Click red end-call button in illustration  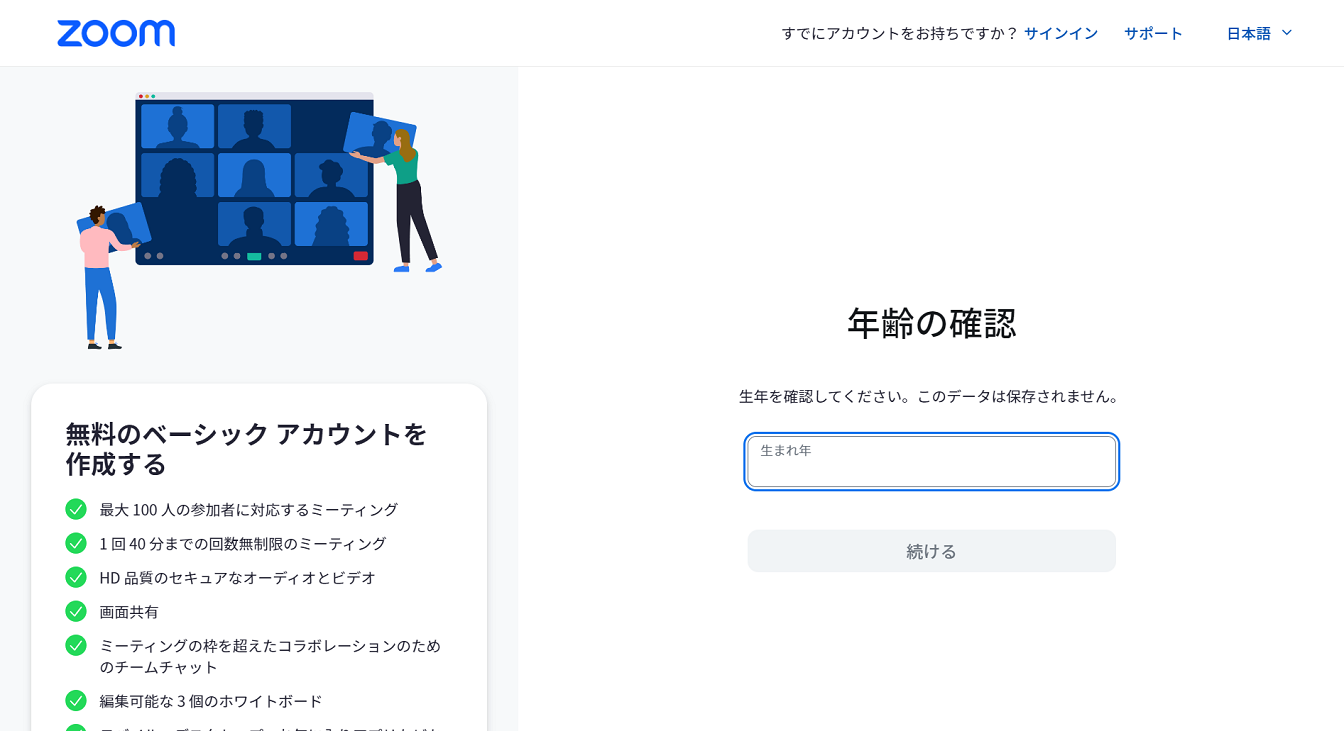(360, 256)
